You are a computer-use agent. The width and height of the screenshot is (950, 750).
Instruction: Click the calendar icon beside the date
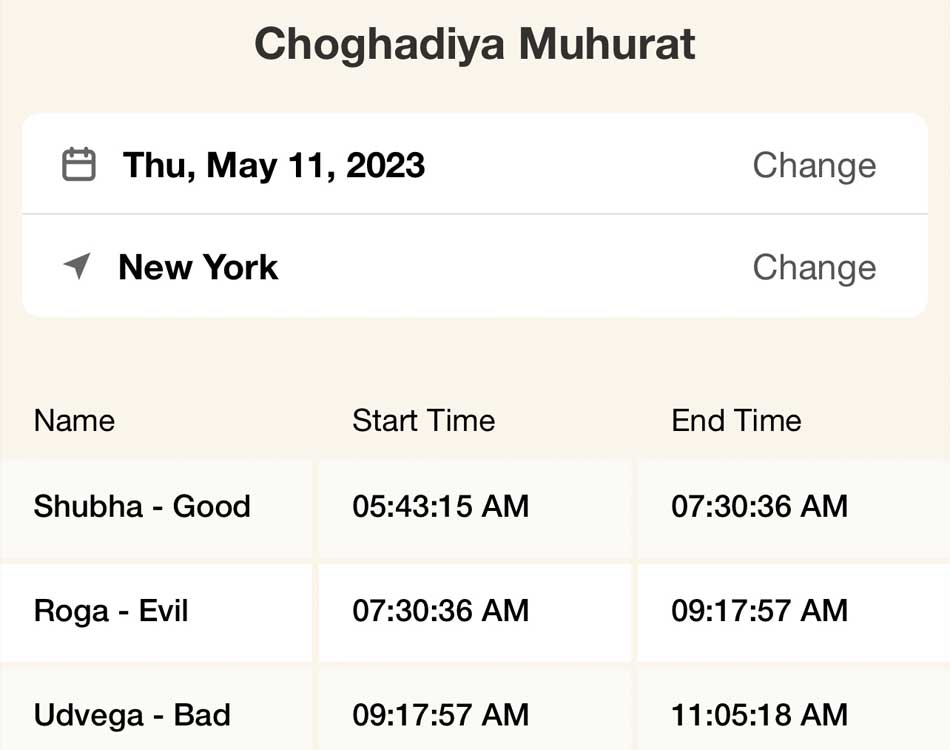coord(79,164)
